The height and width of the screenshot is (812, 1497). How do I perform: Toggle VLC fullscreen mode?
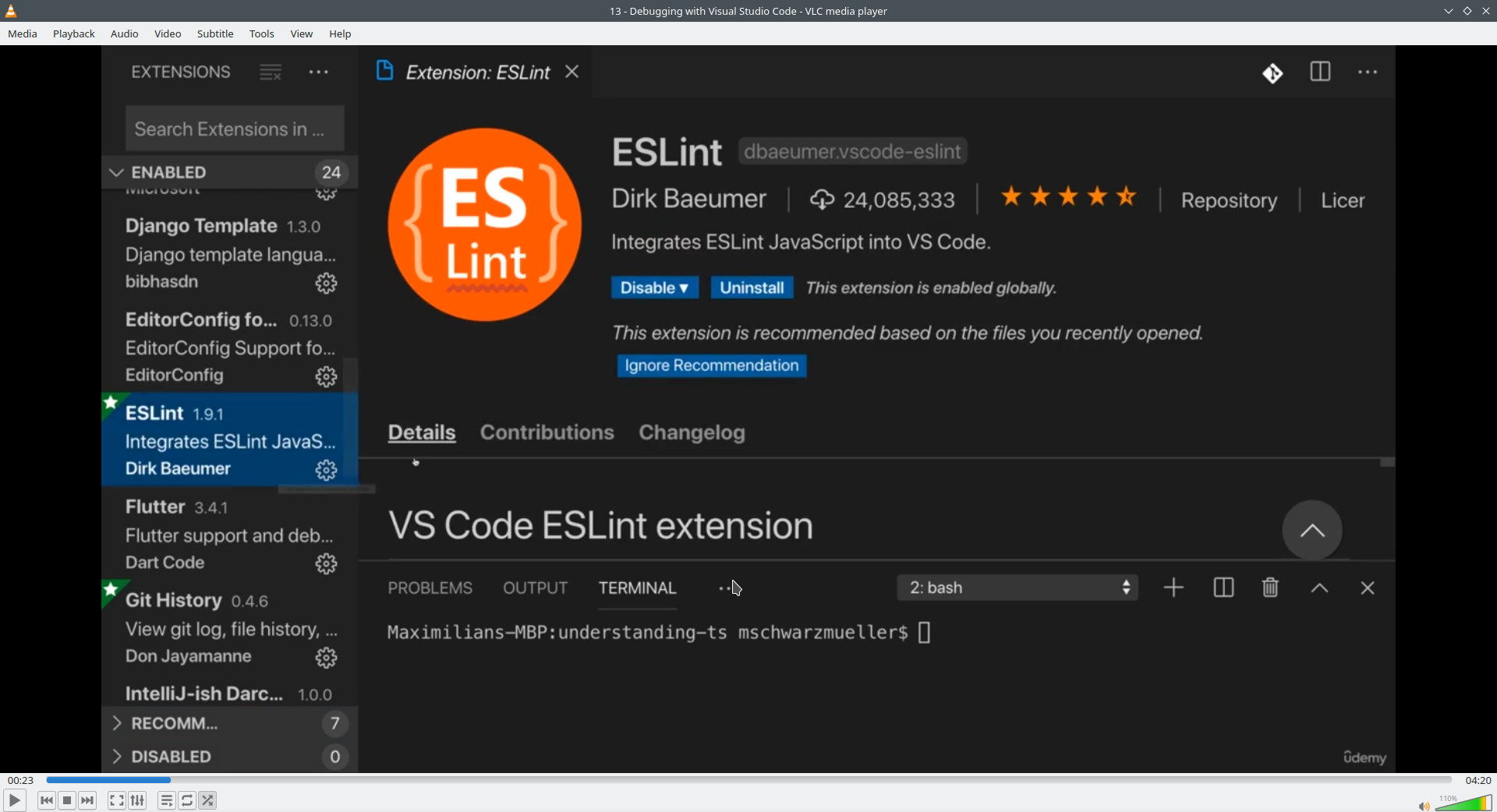[x=116, y=800]
